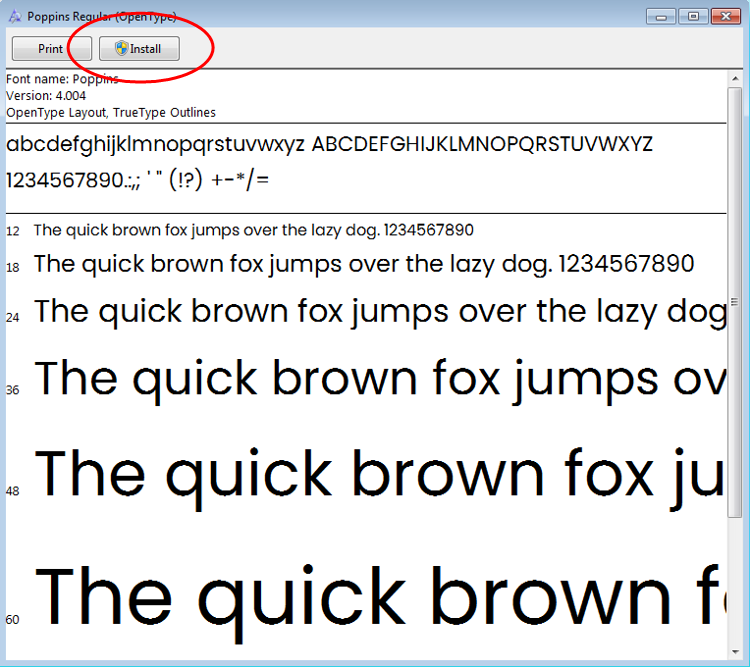Click the 12 point sample sentence
The image size is (750, 667).
pos(254,231)
